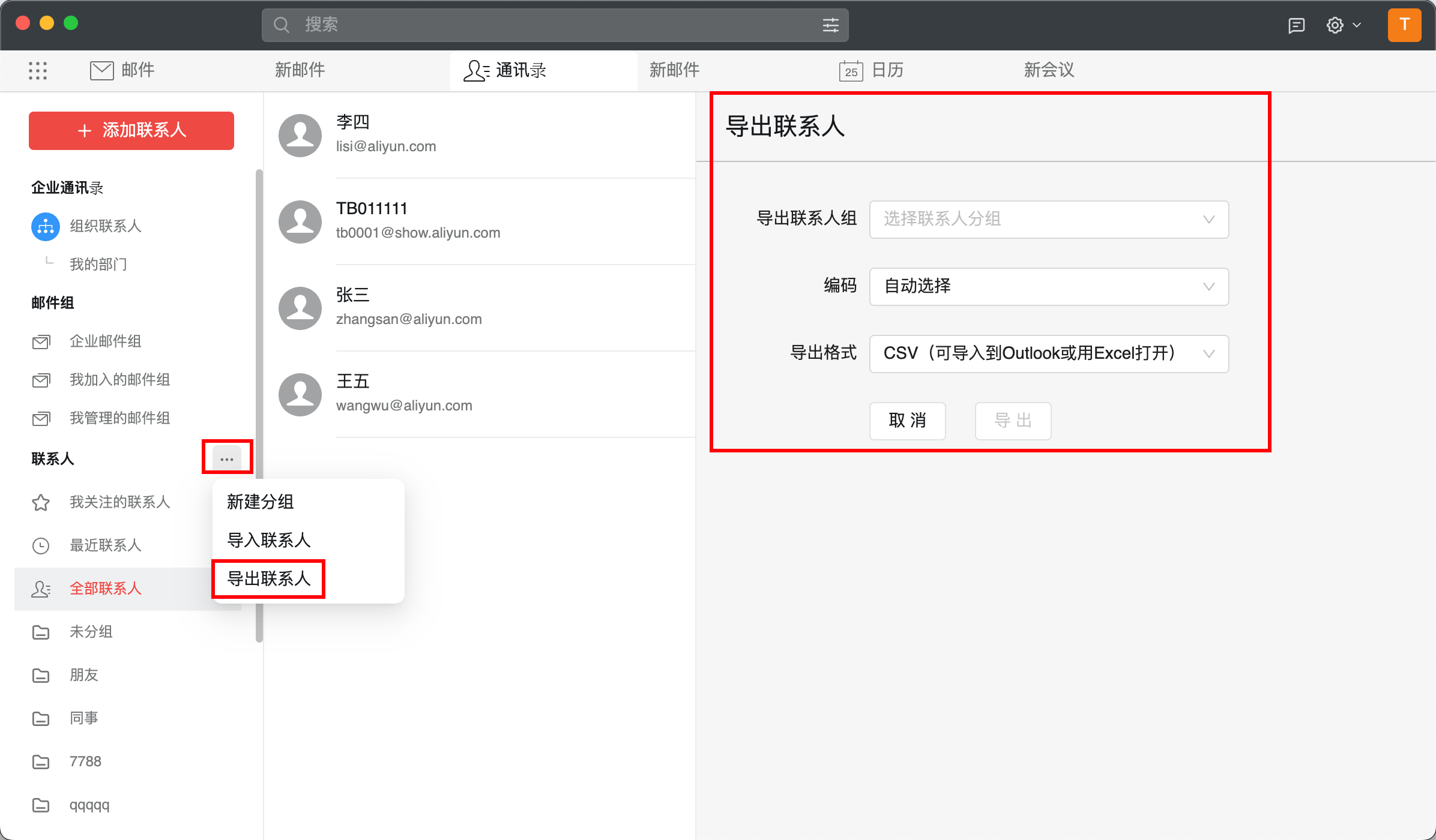Click the 组织联系人 org contacts icon
The height and width of the screenshot is (840, 1436).
(45, 226)
